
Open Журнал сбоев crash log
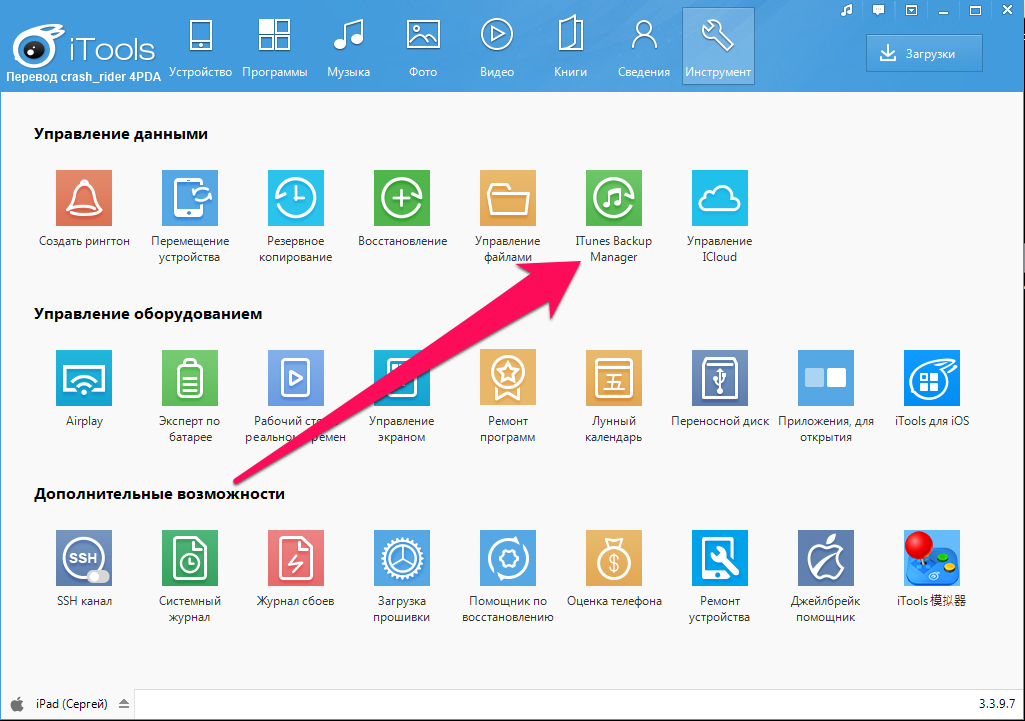(x=295, y=558)
